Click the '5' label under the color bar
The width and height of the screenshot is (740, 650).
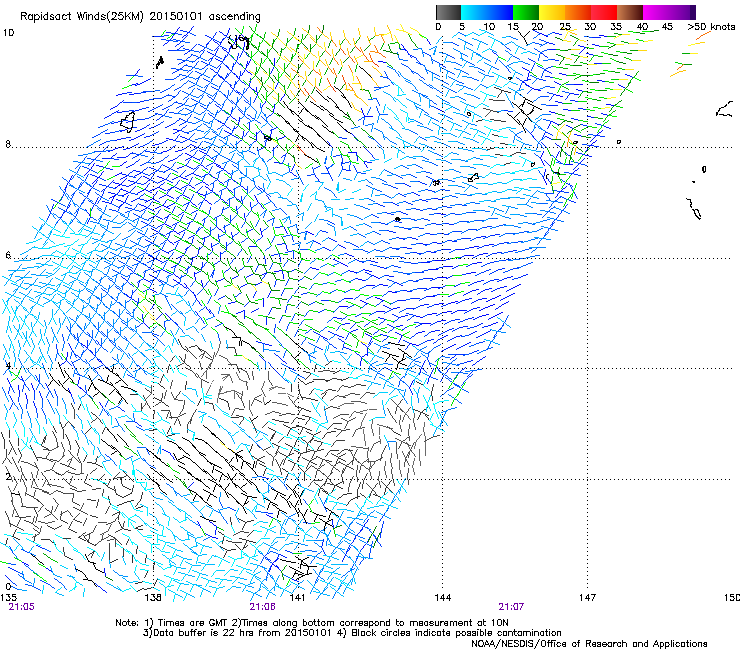point(462,27)
